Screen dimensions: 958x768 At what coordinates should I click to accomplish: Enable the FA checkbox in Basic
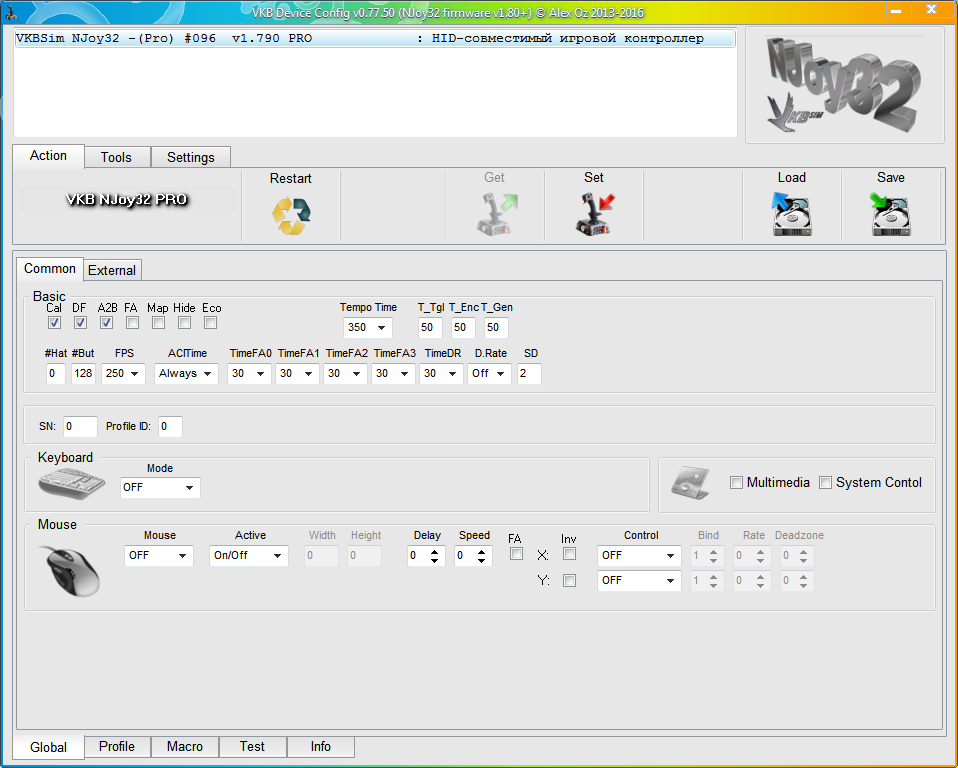point(132,323)
